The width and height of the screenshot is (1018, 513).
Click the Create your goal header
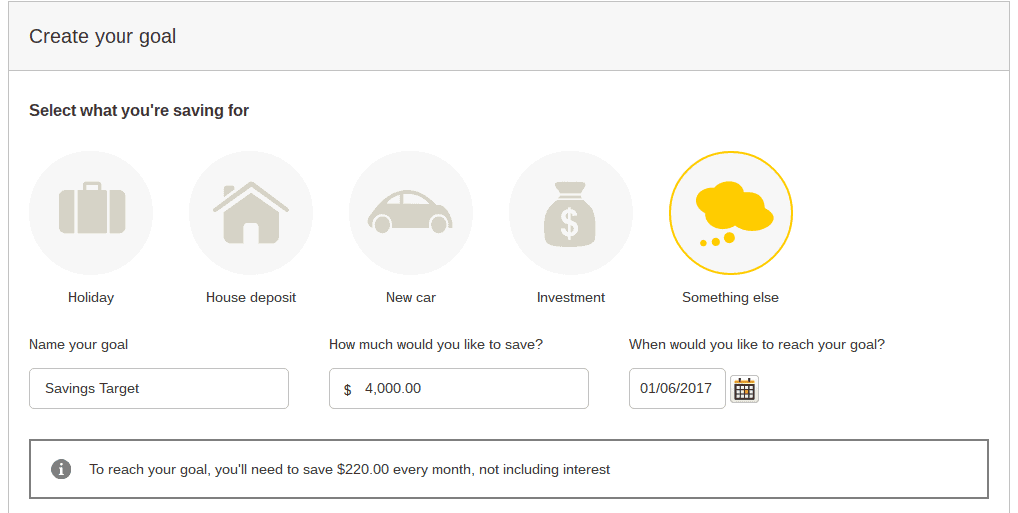(x=102, y=36)
